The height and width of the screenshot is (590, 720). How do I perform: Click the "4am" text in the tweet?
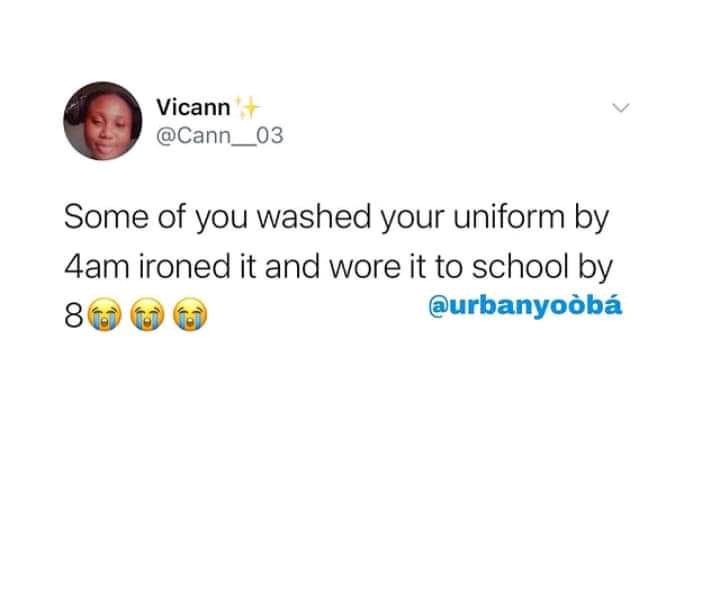96,267
